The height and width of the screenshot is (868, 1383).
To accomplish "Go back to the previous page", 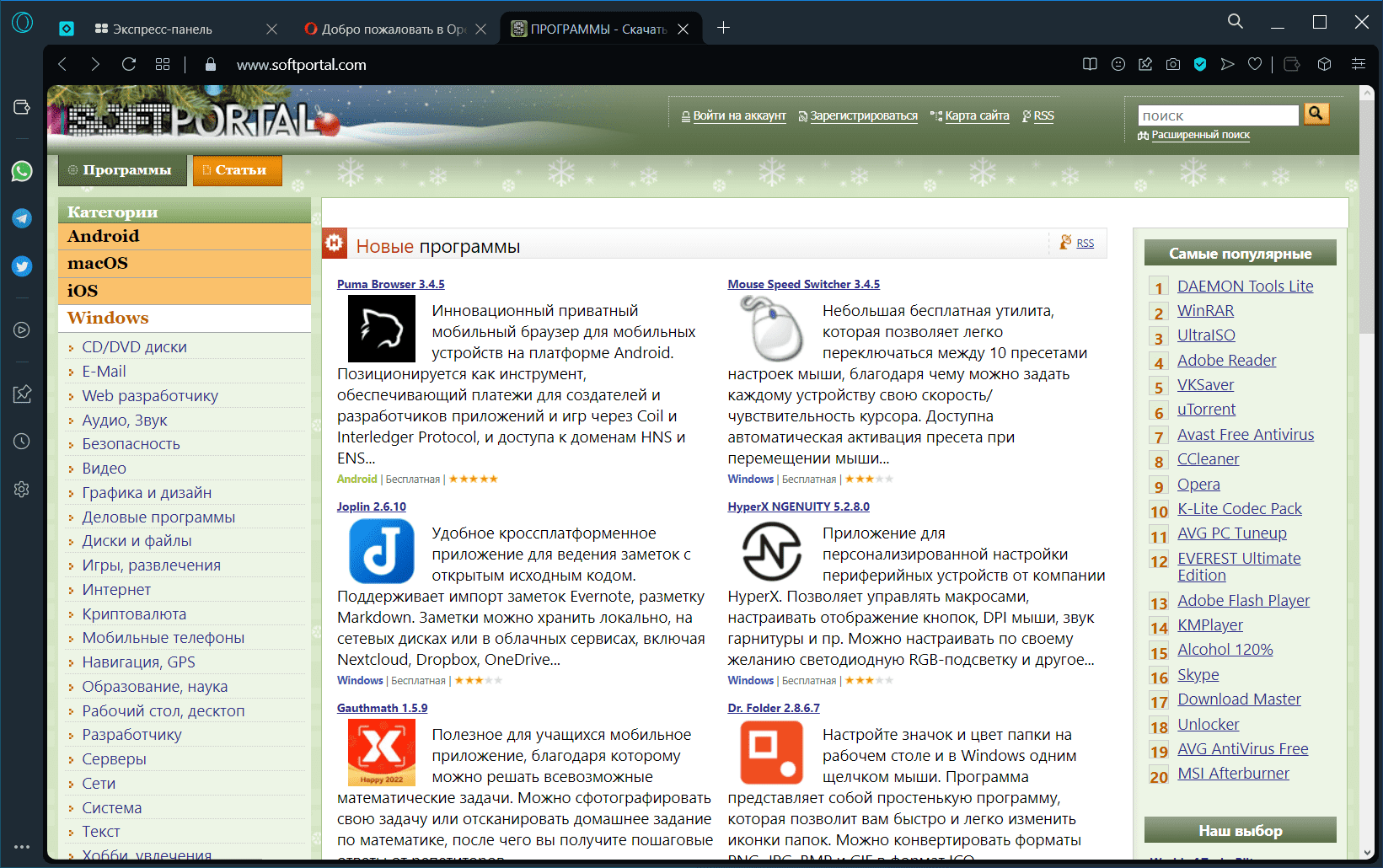I will pos(62,64).
